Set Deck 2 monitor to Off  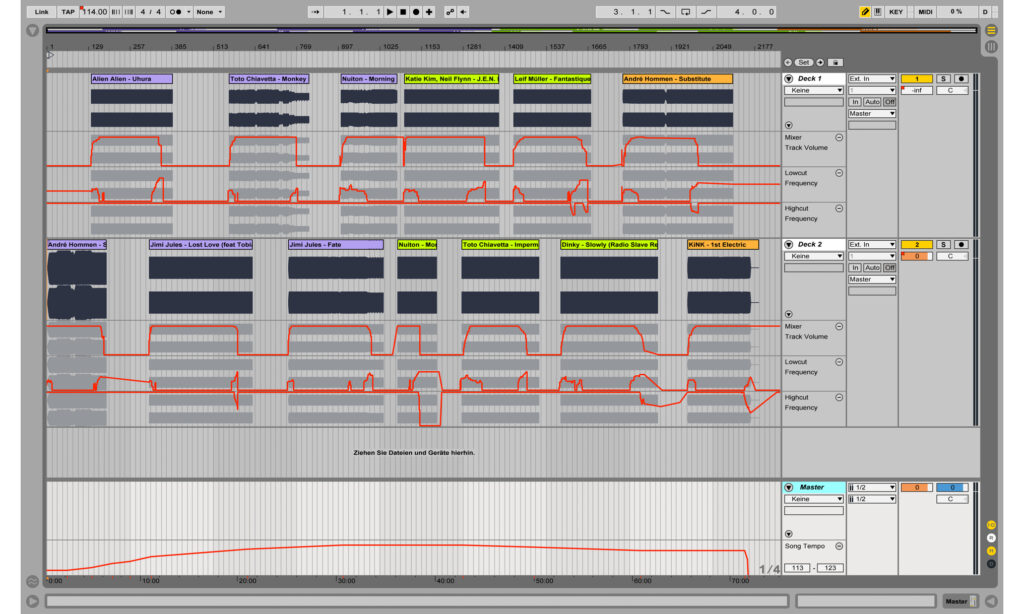coord(889,268)
